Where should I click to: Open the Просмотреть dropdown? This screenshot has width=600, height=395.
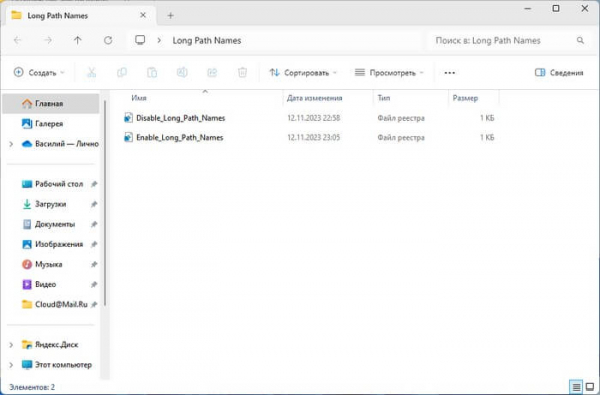(389, 73)
